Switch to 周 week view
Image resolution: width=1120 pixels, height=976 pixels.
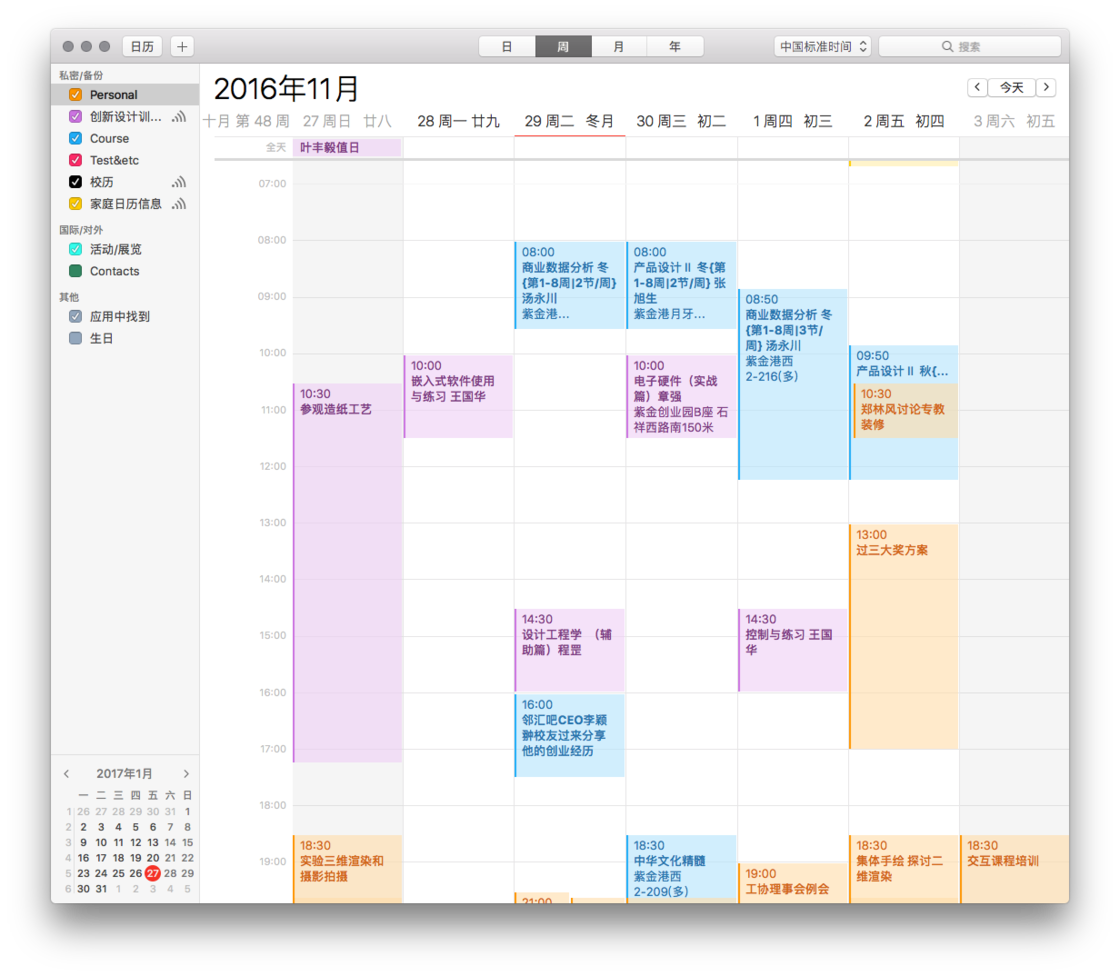pos(563,46)
